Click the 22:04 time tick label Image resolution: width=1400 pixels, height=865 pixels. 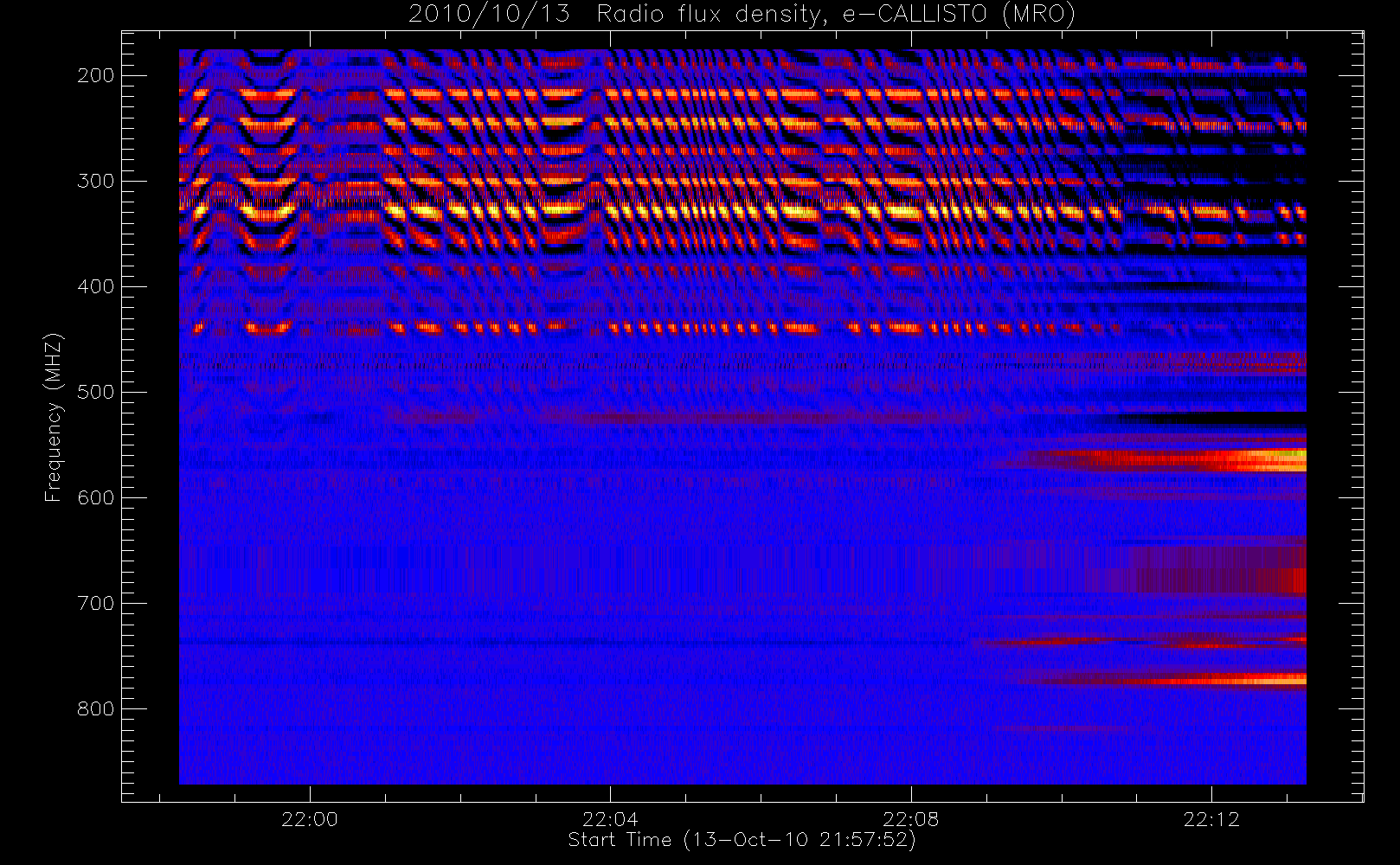pos(610,819)
